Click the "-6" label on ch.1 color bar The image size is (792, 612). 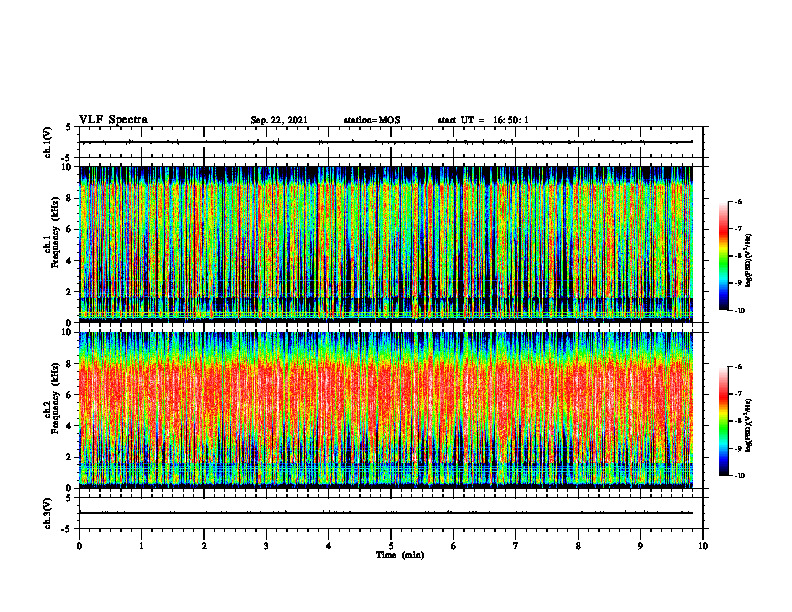[738, 202]
